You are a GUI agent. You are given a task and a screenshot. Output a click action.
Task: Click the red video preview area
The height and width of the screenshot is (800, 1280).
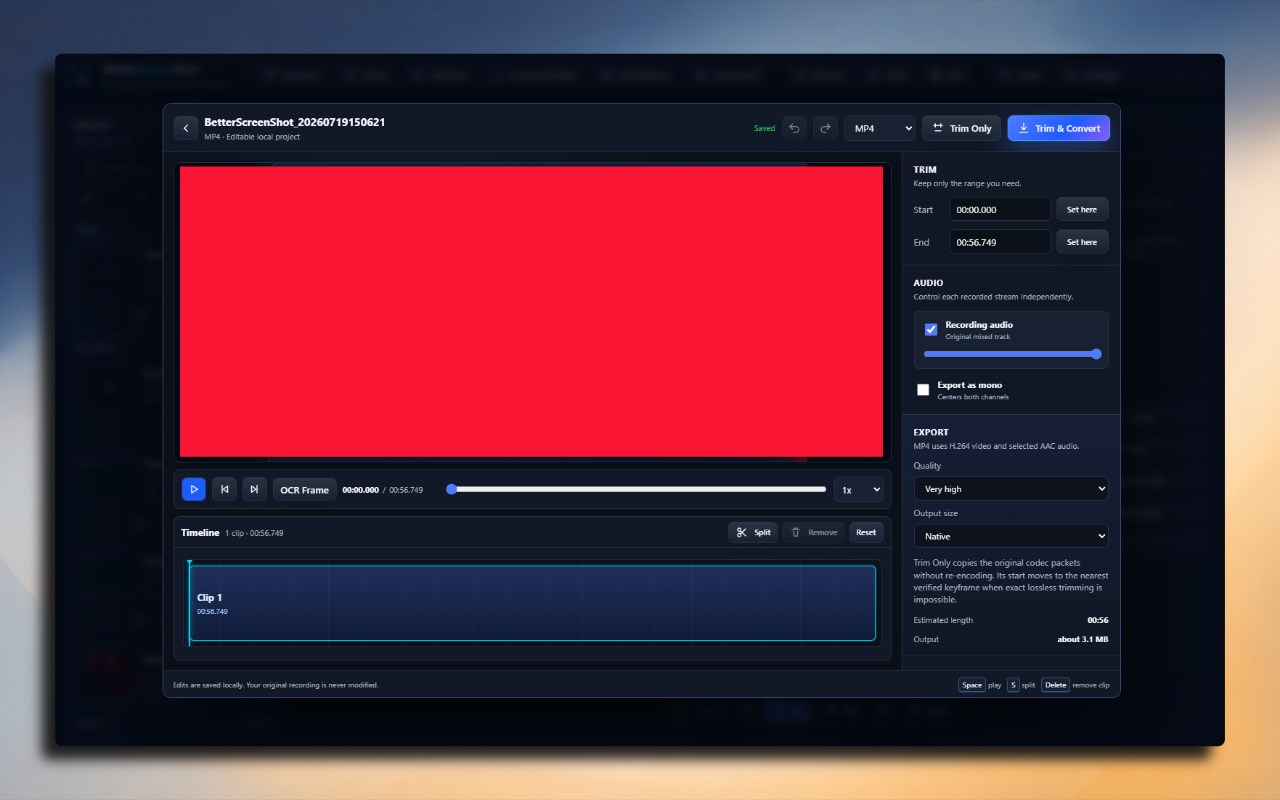[531, 311]
